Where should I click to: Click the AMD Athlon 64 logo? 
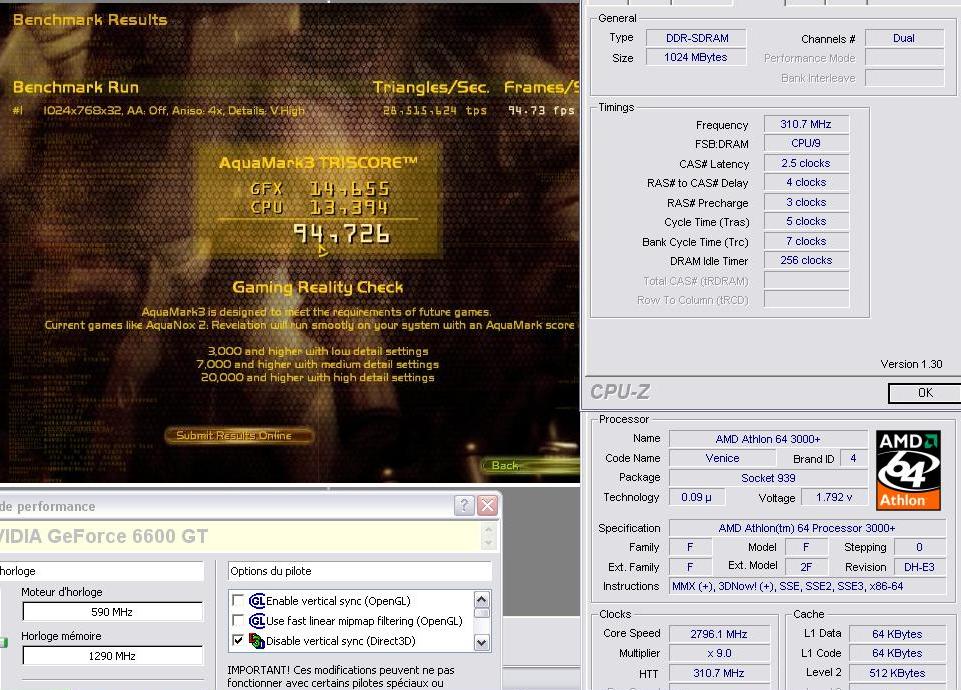coord(908,470)
